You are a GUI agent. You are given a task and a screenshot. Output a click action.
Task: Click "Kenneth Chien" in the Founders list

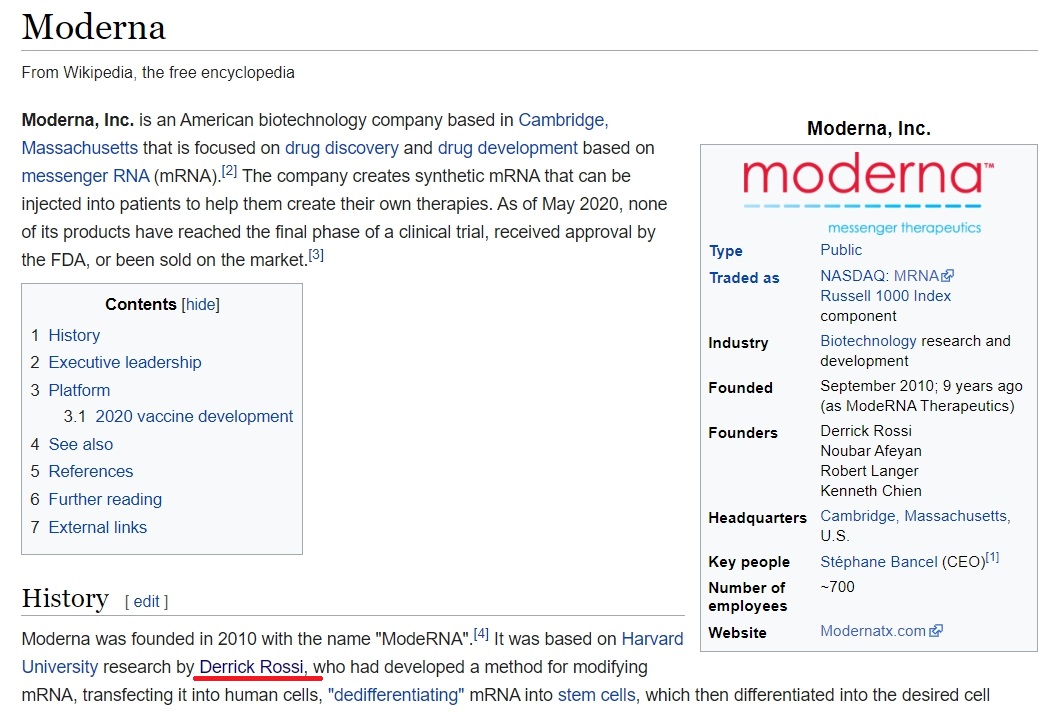click(x=871, y=491)
